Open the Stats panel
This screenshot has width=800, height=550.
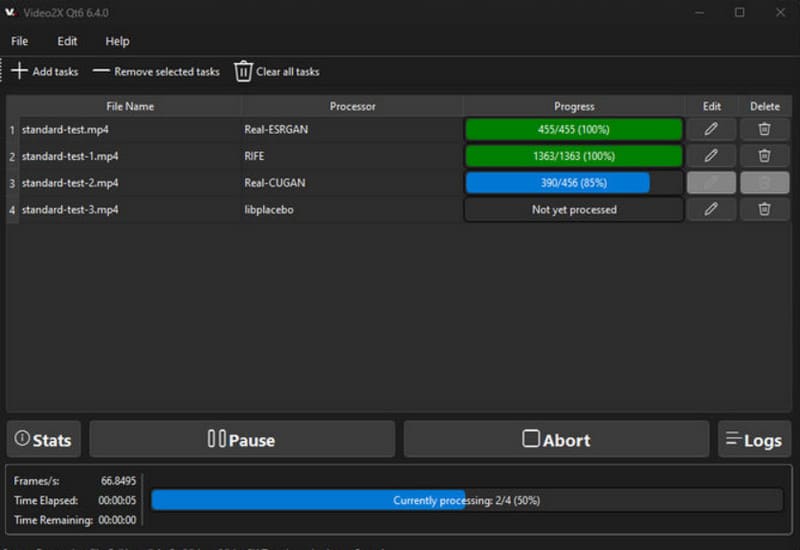point(43,440)
